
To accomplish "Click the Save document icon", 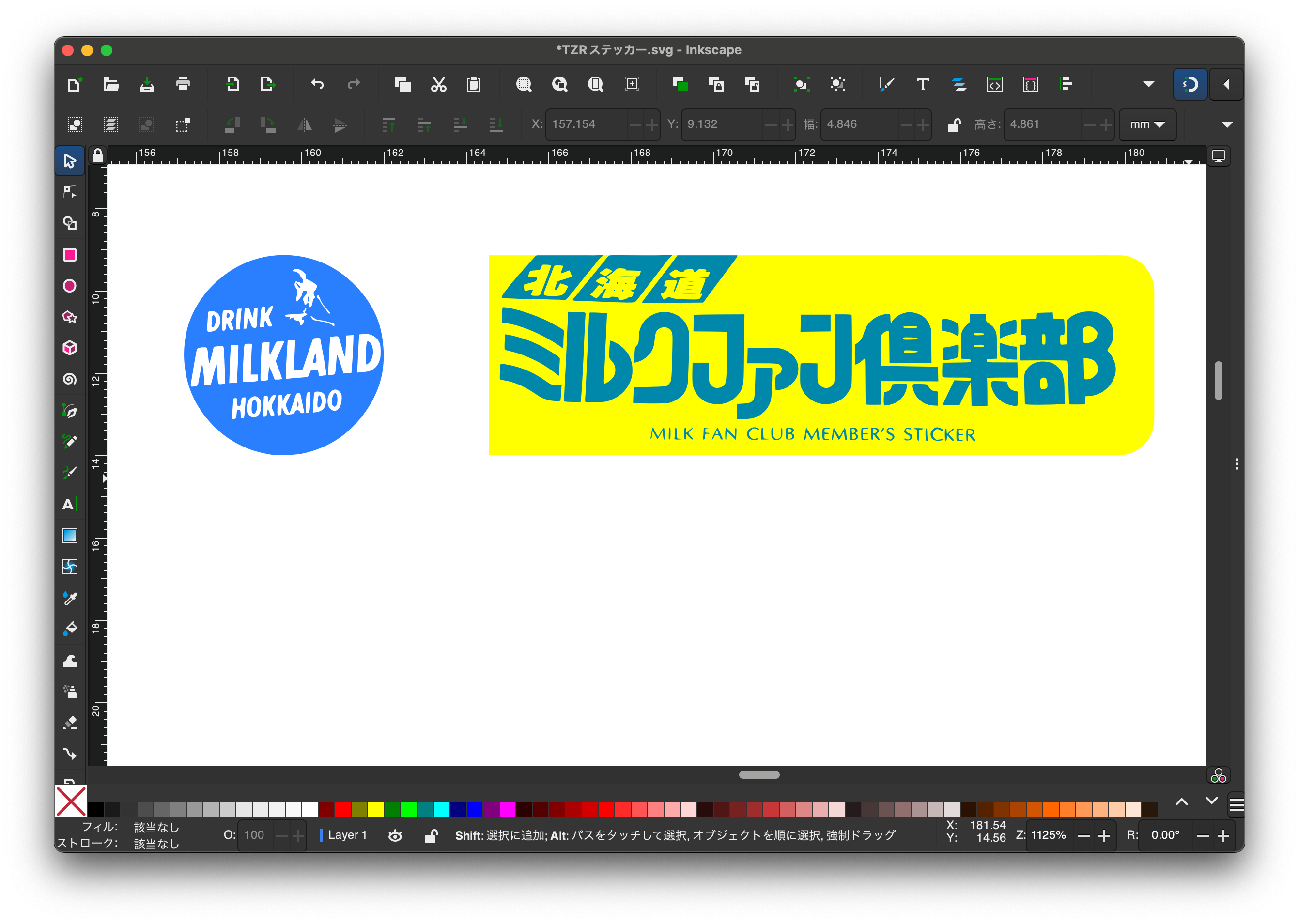I will (147, 85).
